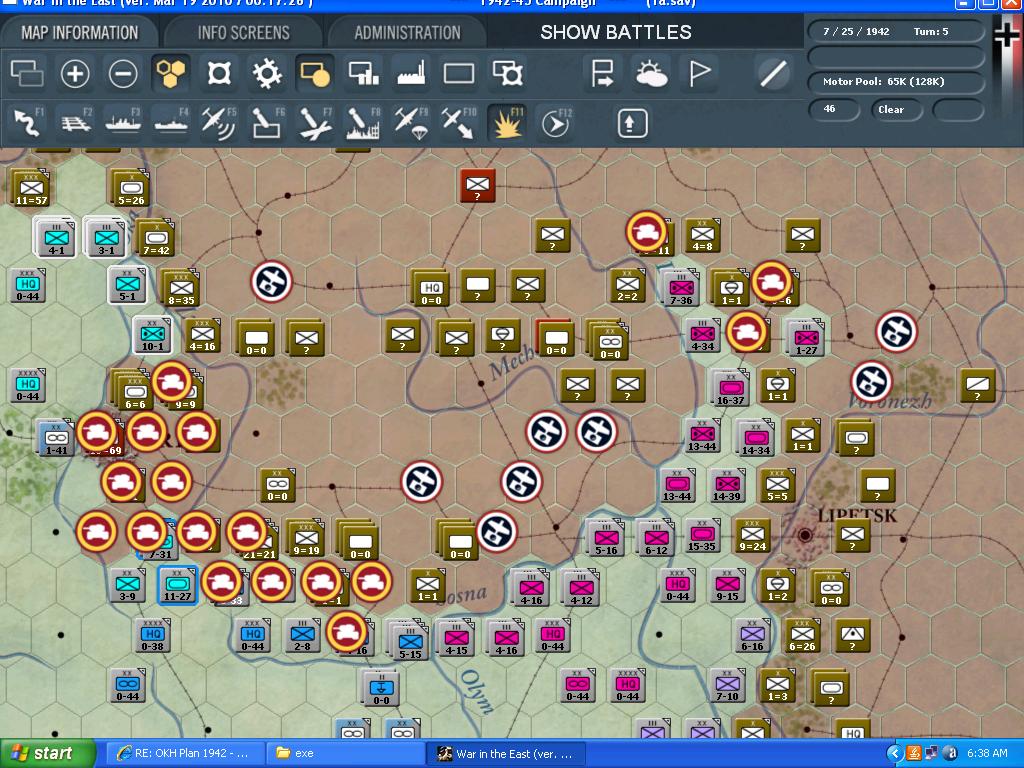The height and width of the screenshot is (768, 1024).
Task: Click the boxed up-arrow toolbar icon
Action: [632, 123]
